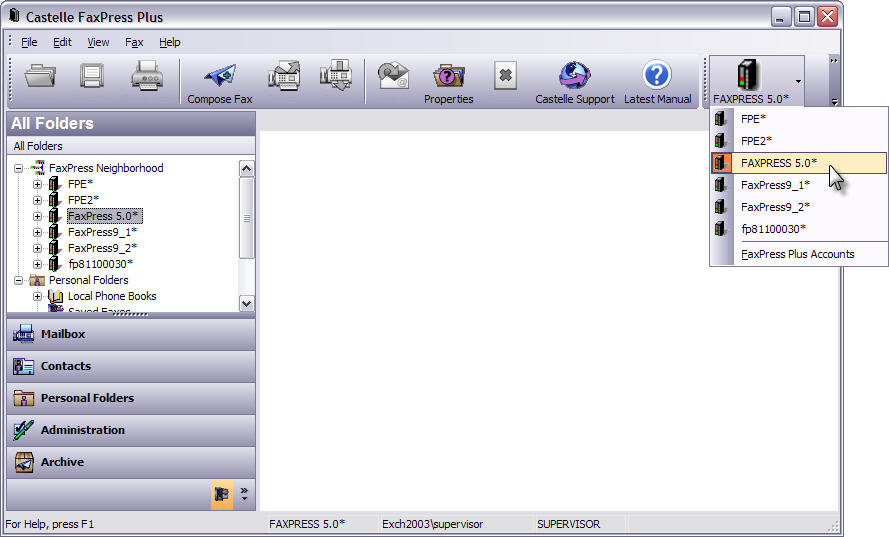This screenshot has width=889, height=537.
Task: Expand the FPE* tree node
Action: [37, 184]
